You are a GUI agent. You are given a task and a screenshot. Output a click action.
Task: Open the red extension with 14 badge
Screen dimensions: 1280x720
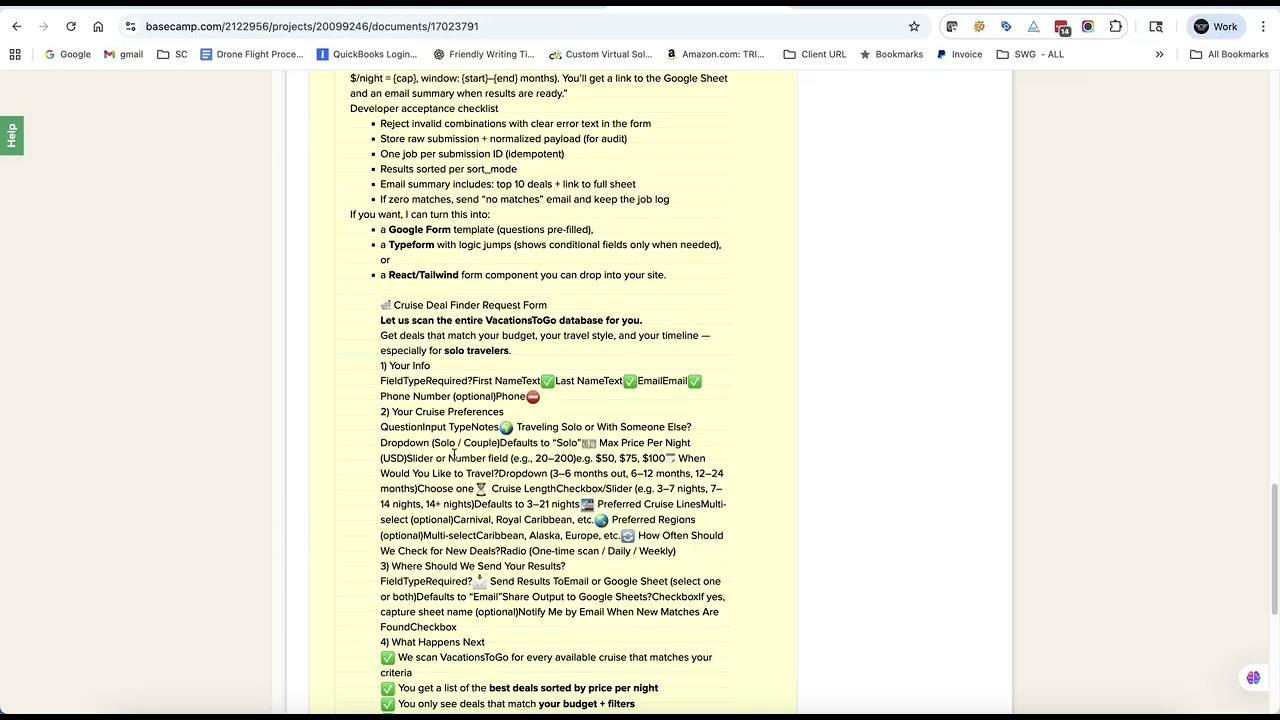1061,27
